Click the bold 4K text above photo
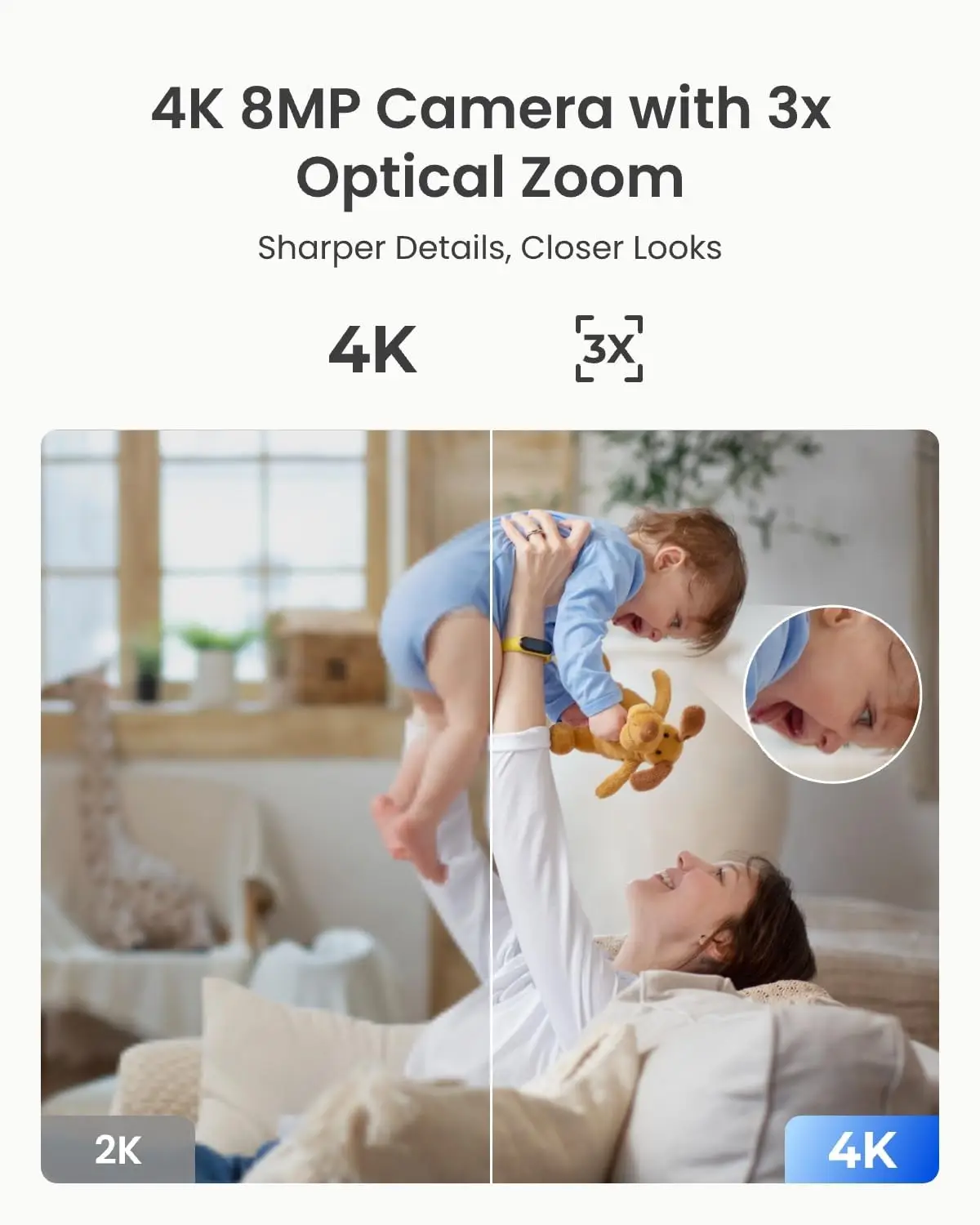This screenshot has height=1225, width=980. click(x=372, y=350)
